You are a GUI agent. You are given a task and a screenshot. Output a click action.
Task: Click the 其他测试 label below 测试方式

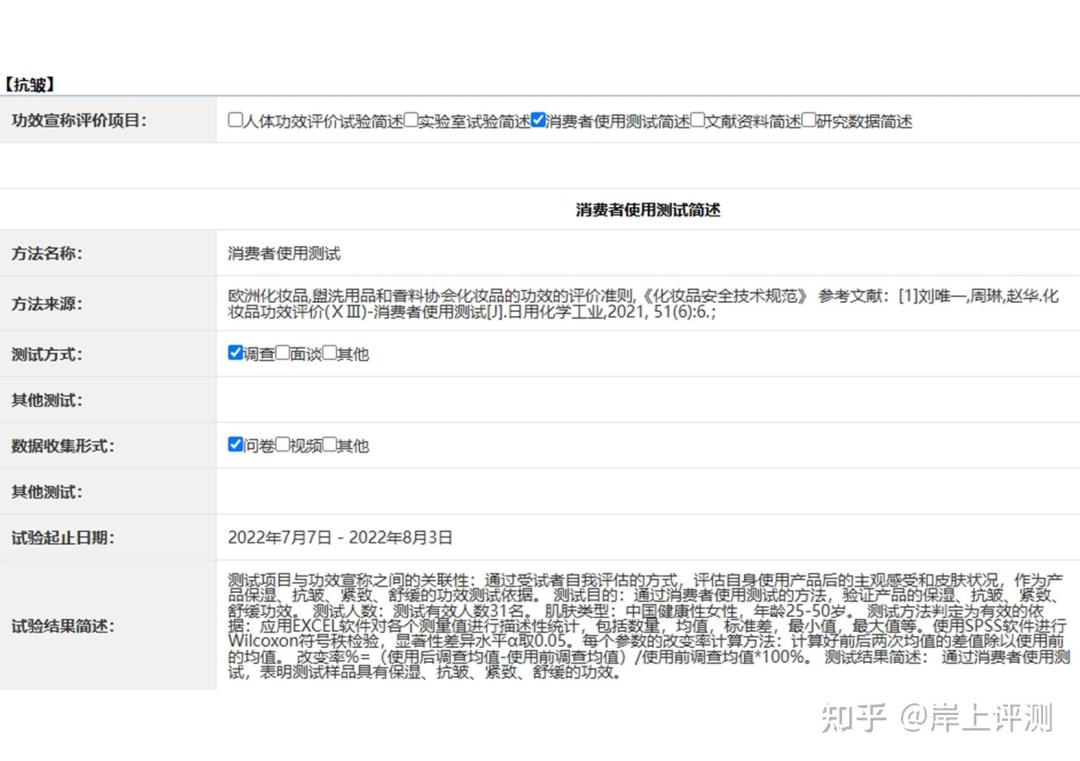[47, 400]
